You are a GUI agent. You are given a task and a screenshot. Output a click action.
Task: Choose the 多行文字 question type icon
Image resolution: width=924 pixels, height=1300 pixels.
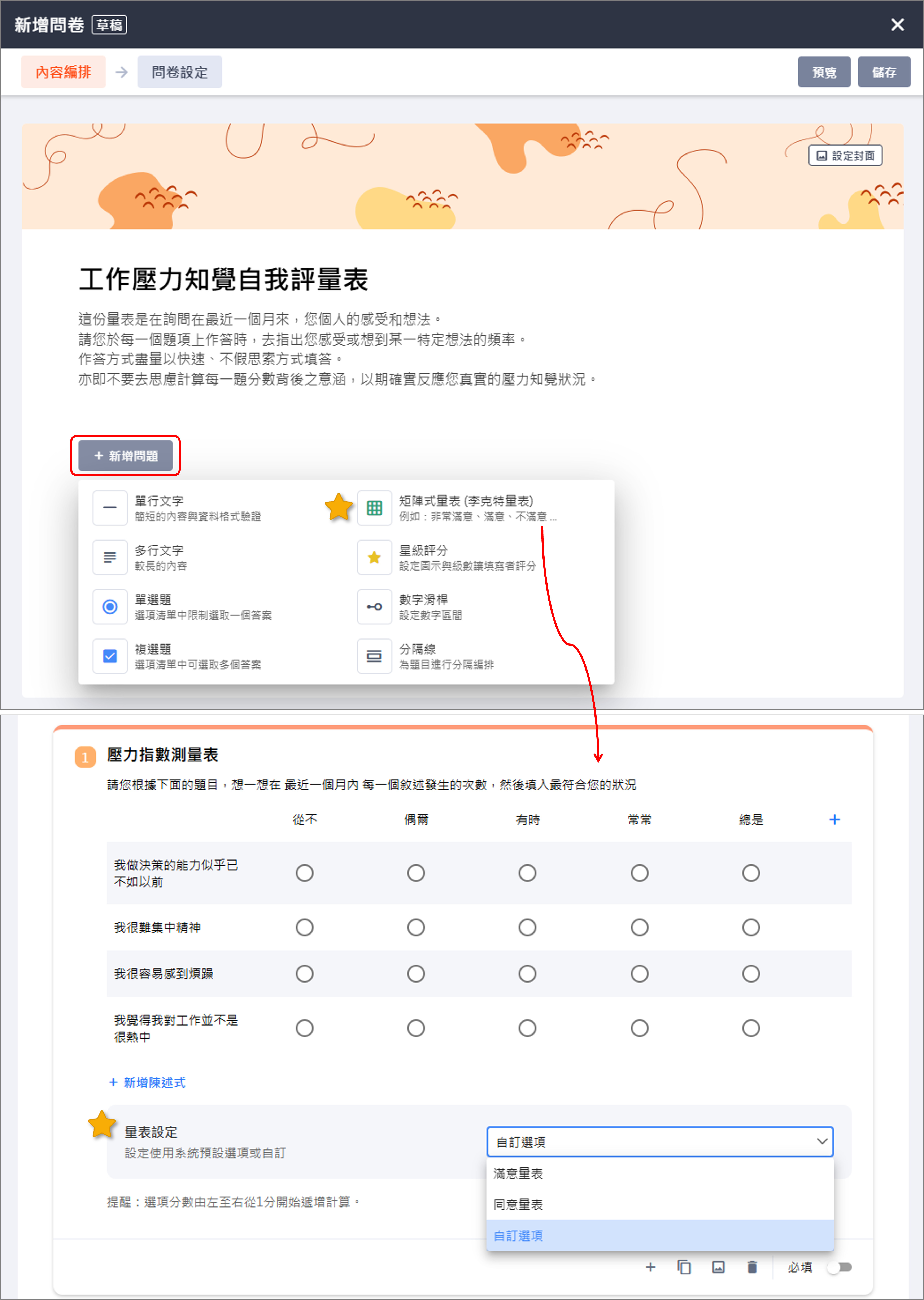point(110,557)
